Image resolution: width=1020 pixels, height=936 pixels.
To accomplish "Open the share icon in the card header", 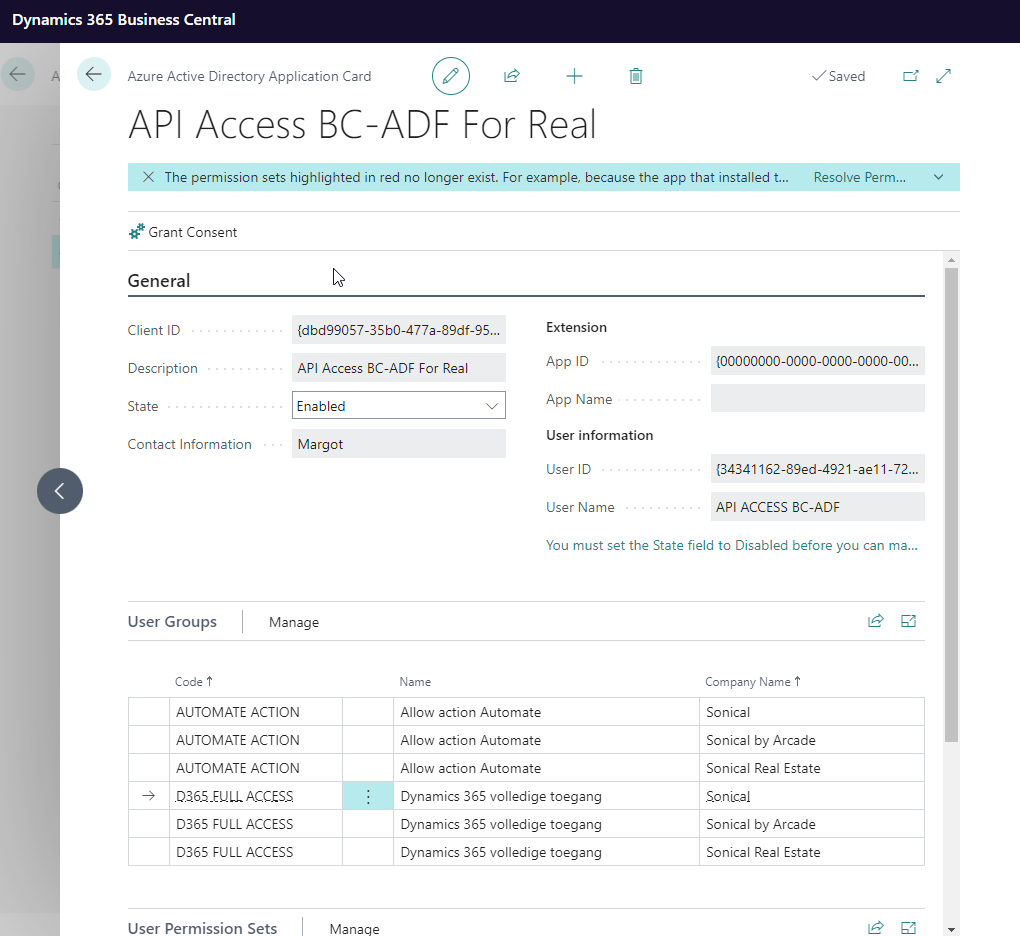I will tap(512, 76).
